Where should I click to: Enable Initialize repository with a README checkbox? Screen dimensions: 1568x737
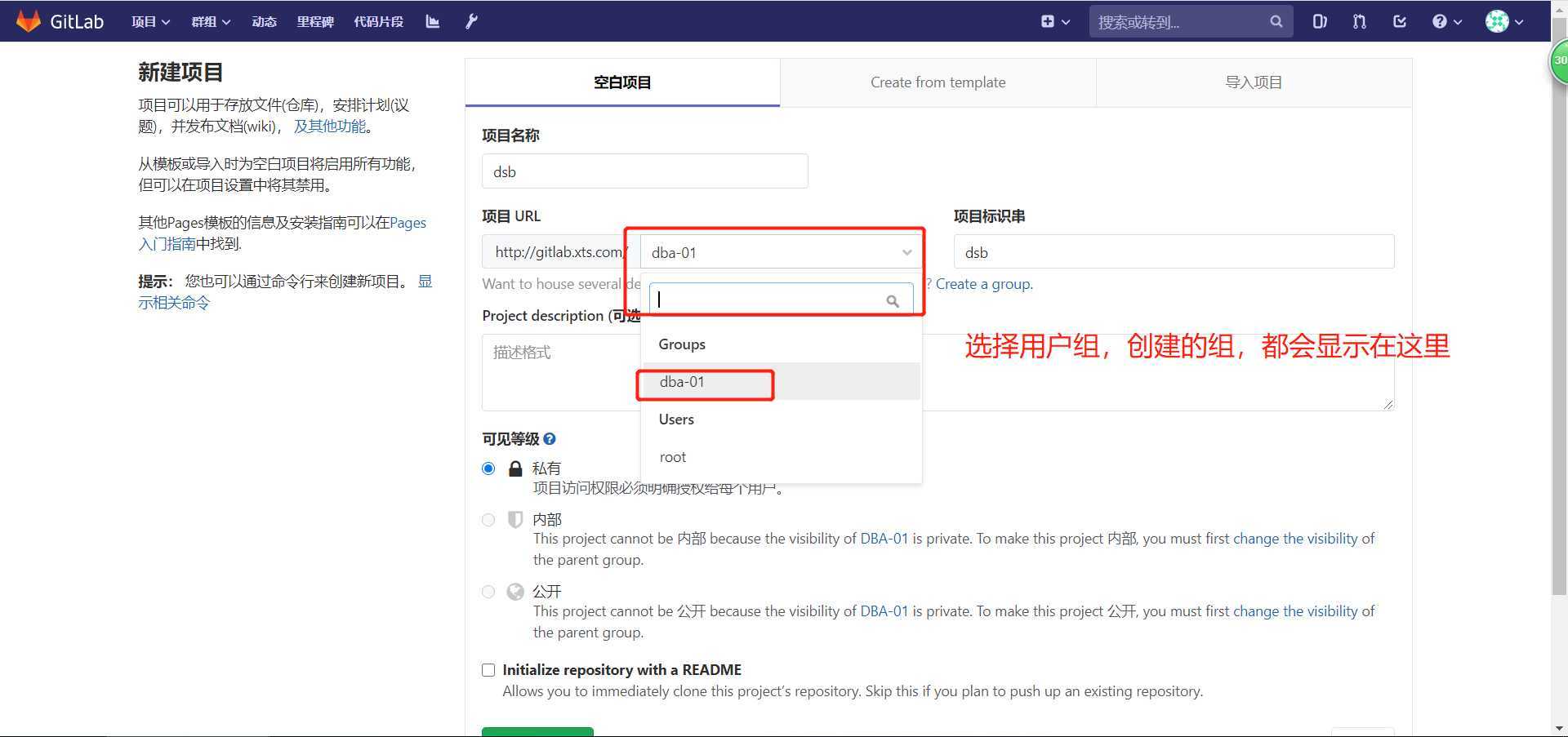[488, 670]
